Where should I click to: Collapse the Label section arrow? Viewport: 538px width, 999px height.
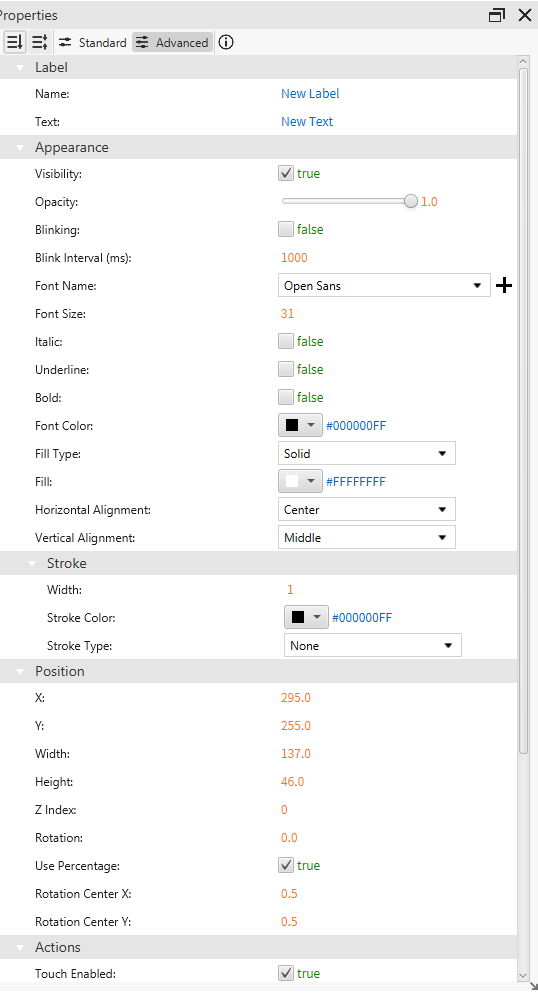pyautogui.click(x=20, y=68)
